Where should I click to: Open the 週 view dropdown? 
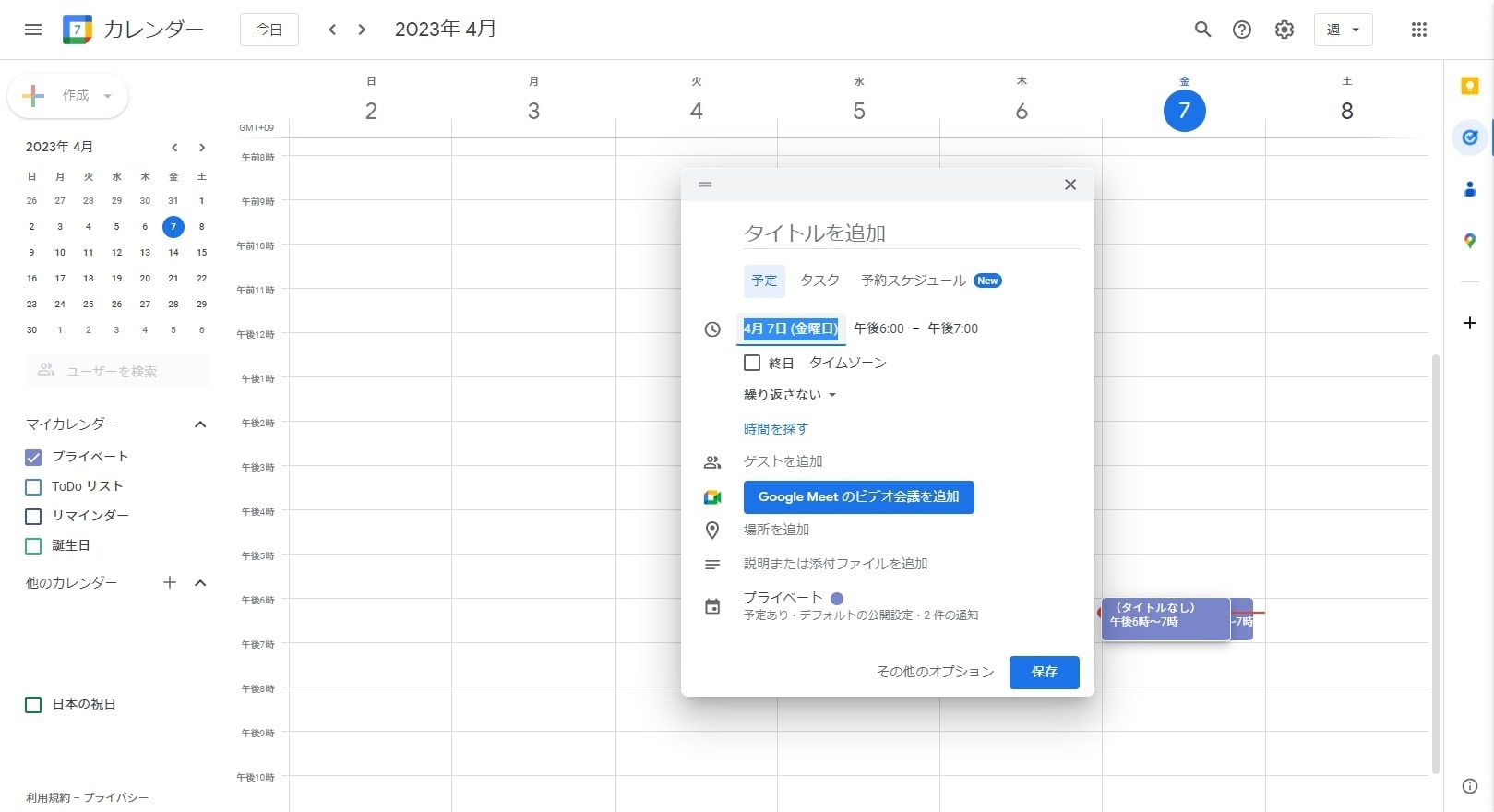click(1343, 30)
